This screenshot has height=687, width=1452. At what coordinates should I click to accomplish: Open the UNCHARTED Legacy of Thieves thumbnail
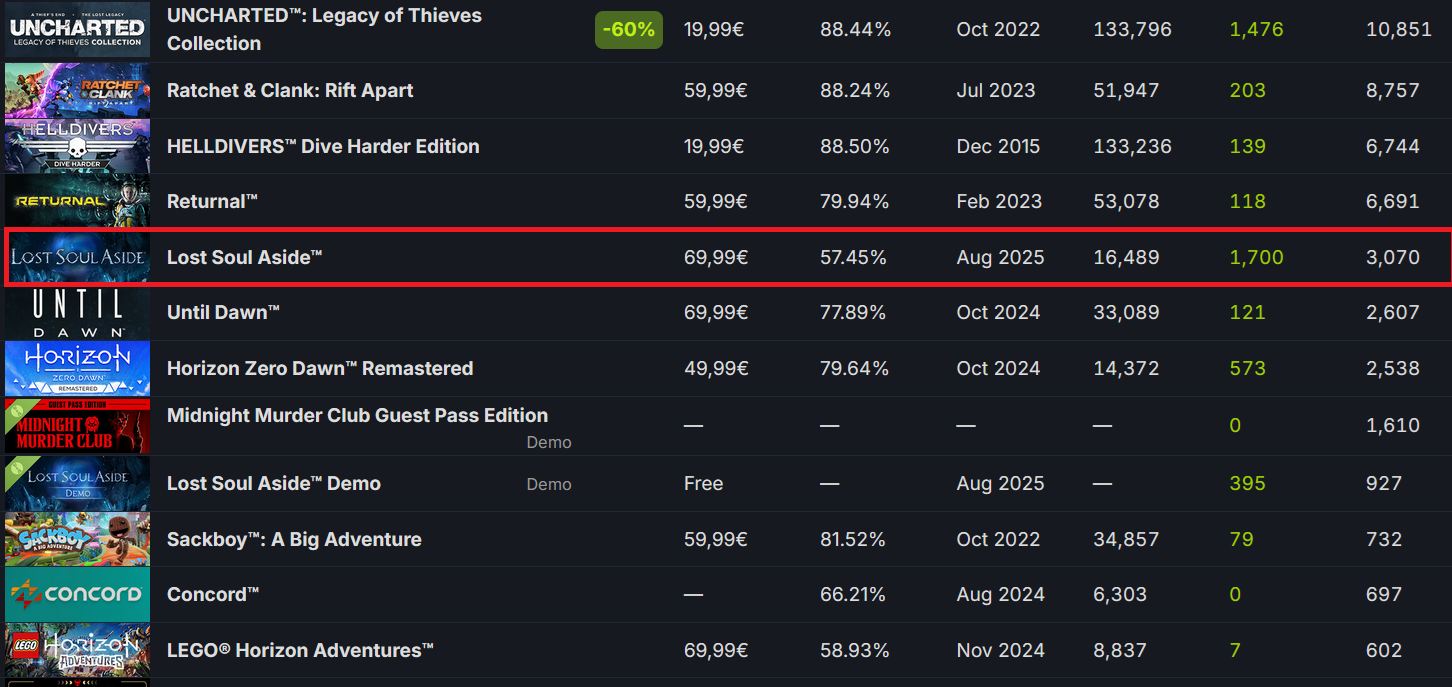[x=77, y=29]
